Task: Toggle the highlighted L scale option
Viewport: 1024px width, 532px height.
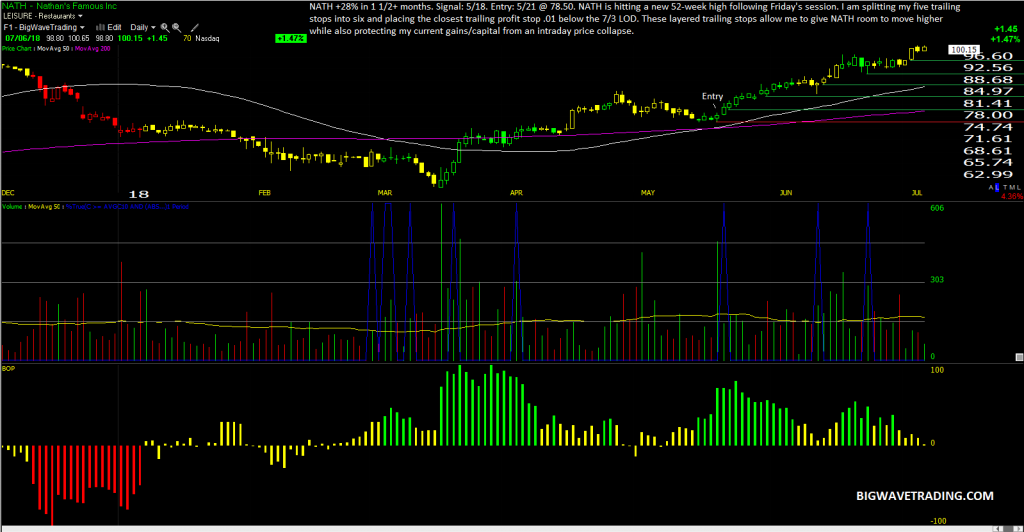Action: pyautogui.click(x=997, y=187)
